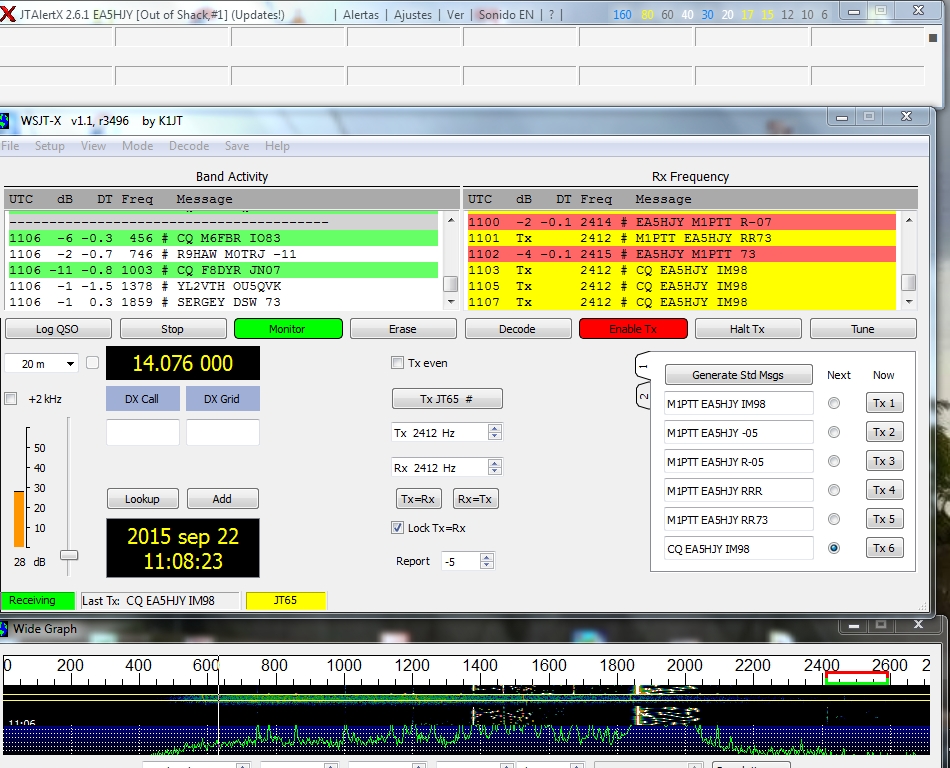Toggle the green Monitor button

[x=288, y=329]
